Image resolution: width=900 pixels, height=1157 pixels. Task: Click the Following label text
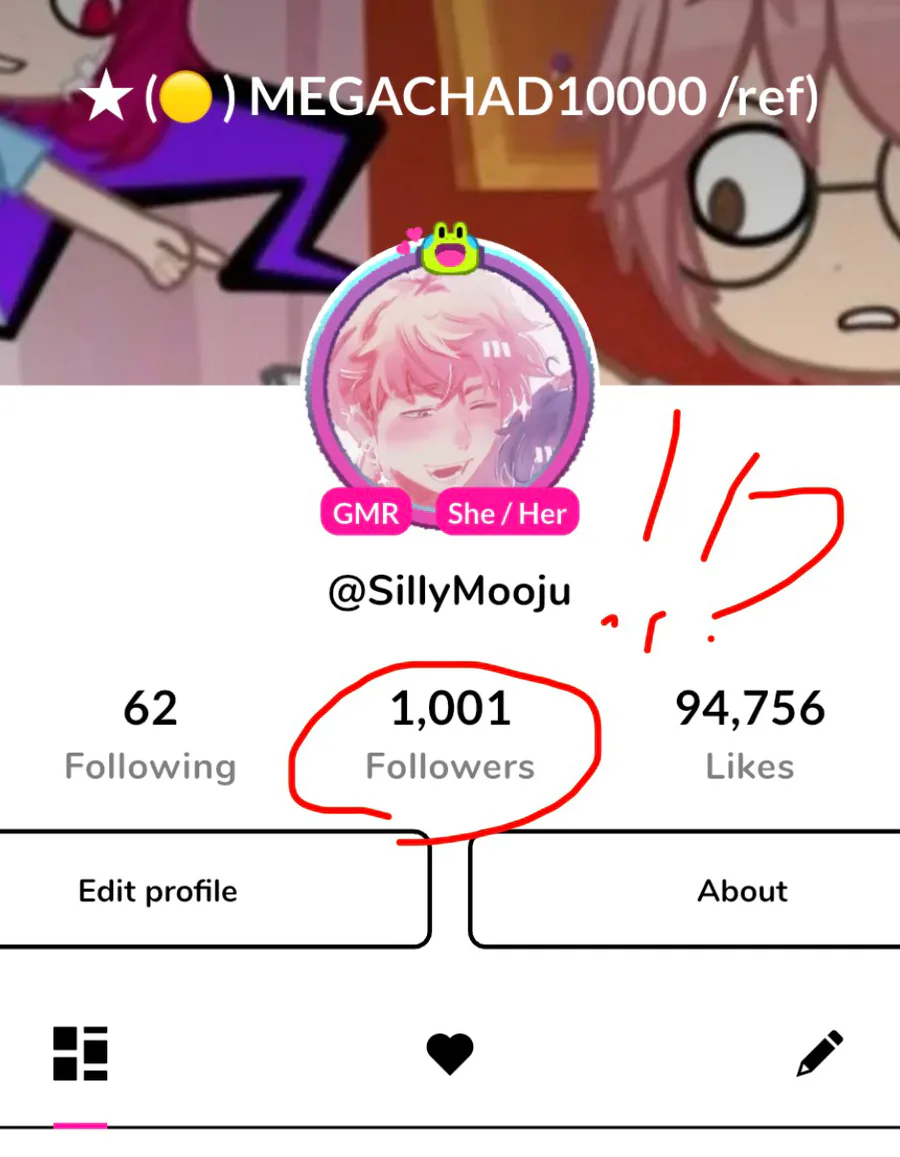pos(150,767)
